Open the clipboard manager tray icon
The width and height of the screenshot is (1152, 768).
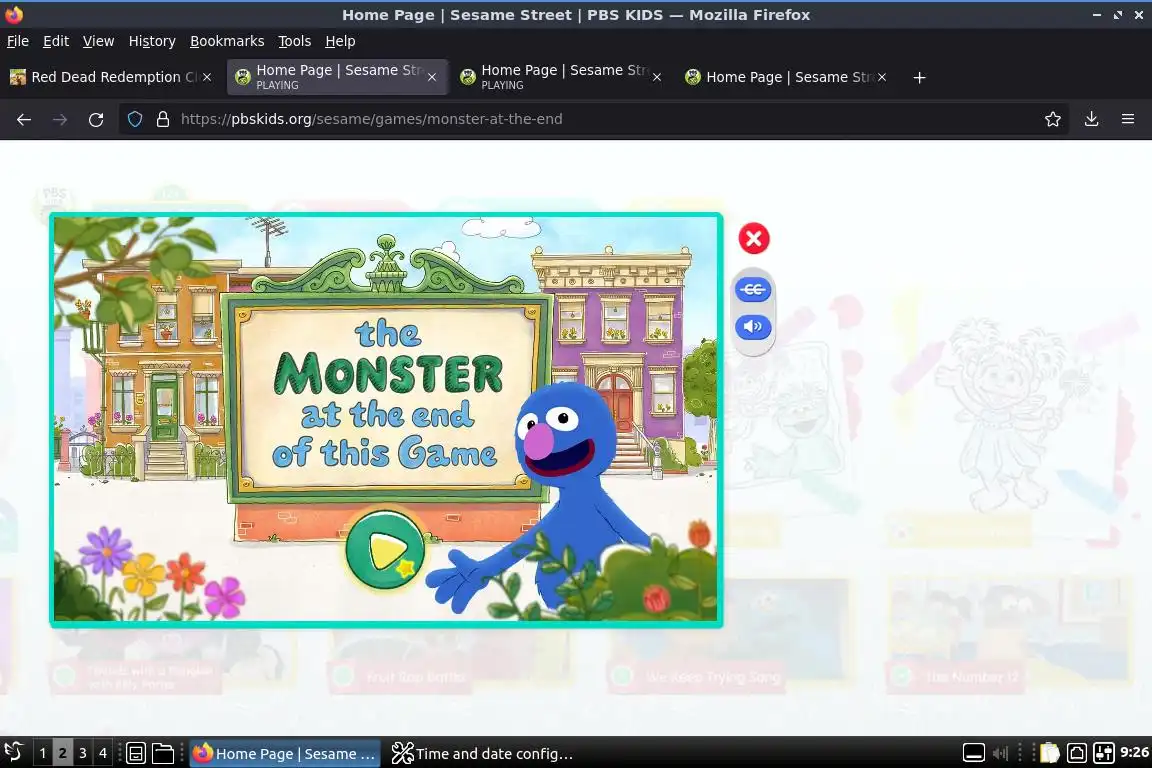(1050, 753)
